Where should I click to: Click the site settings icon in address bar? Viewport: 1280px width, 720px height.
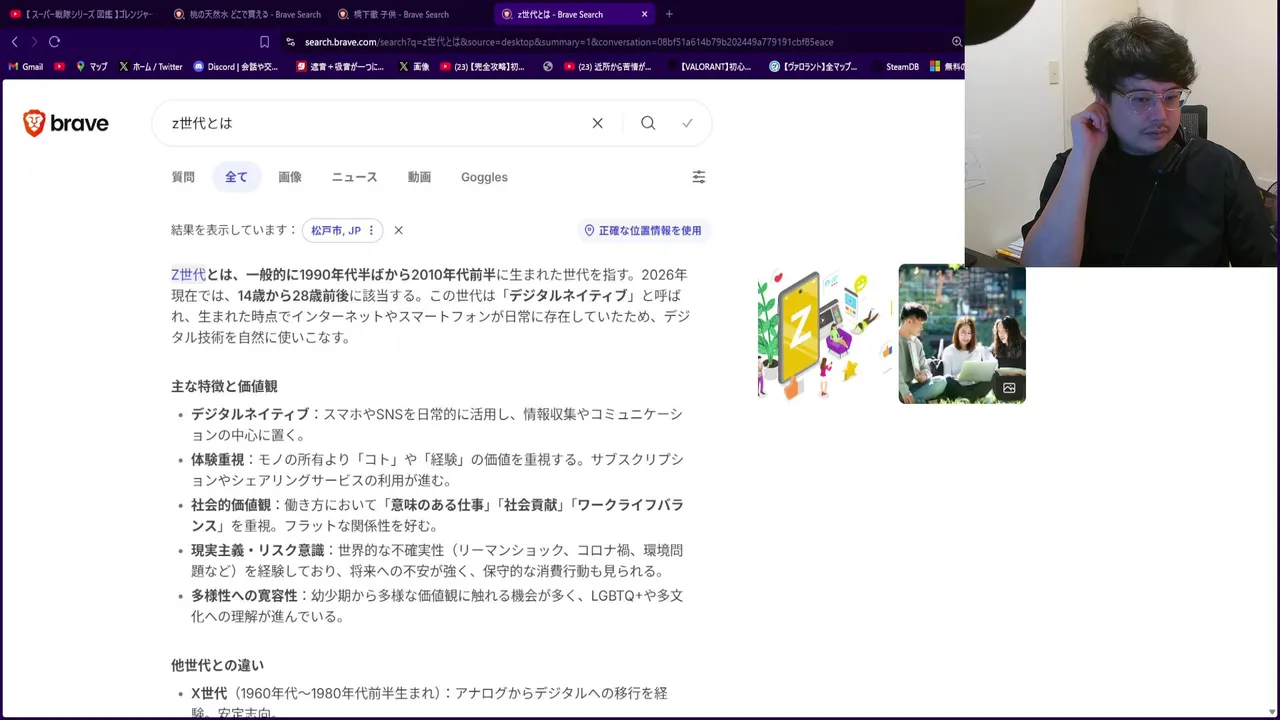(x=290, y=42)
